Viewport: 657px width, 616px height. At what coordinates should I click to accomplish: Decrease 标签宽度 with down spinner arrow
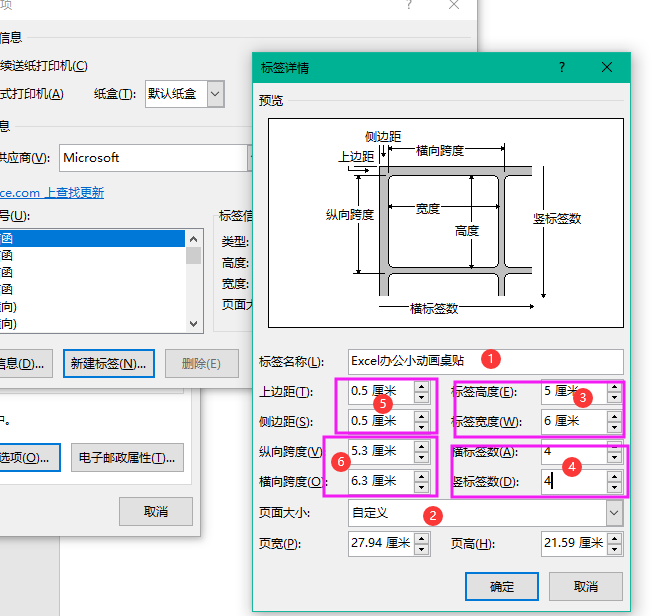(614, 427)
